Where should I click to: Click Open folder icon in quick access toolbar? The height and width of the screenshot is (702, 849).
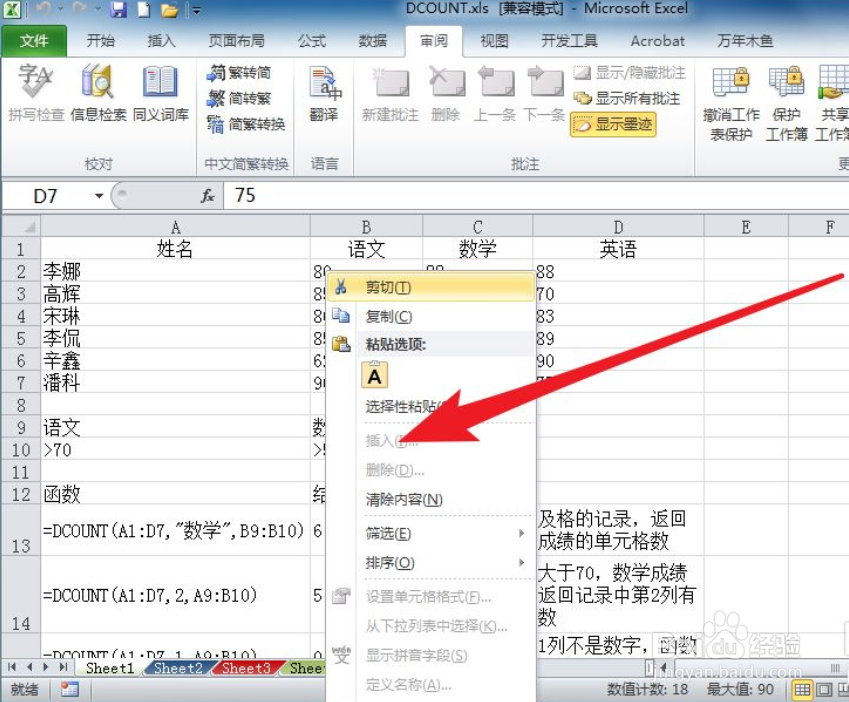pos(169,10)
